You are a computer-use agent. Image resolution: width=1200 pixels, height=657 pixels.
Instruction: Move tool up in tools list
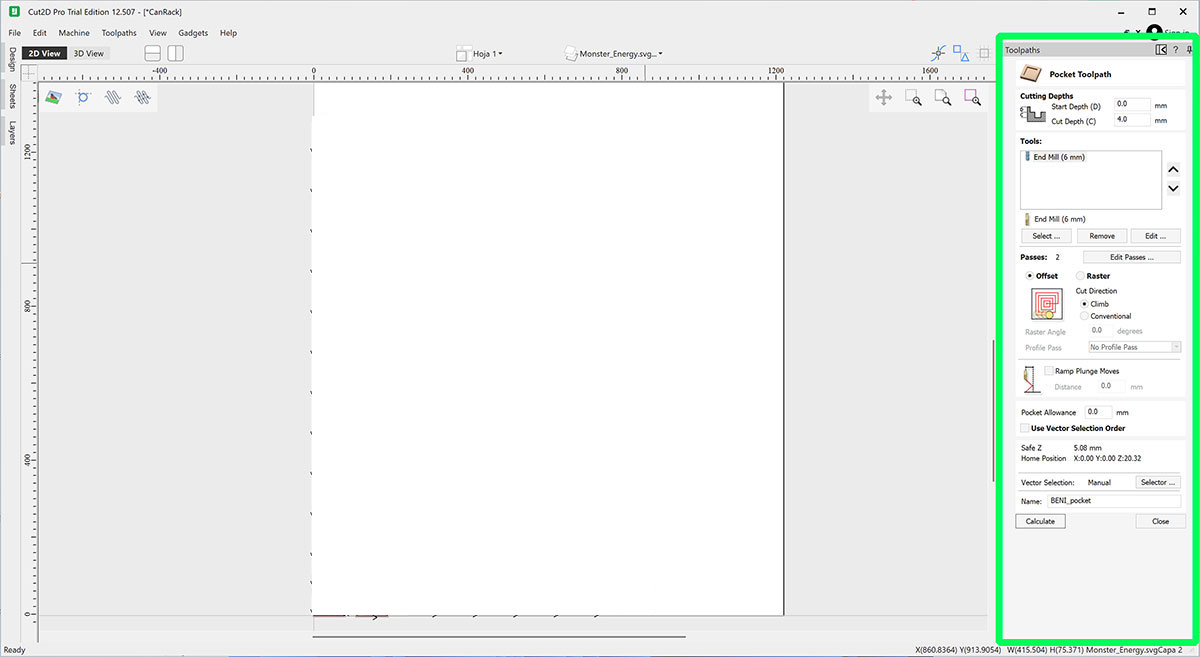[1174, 170]
